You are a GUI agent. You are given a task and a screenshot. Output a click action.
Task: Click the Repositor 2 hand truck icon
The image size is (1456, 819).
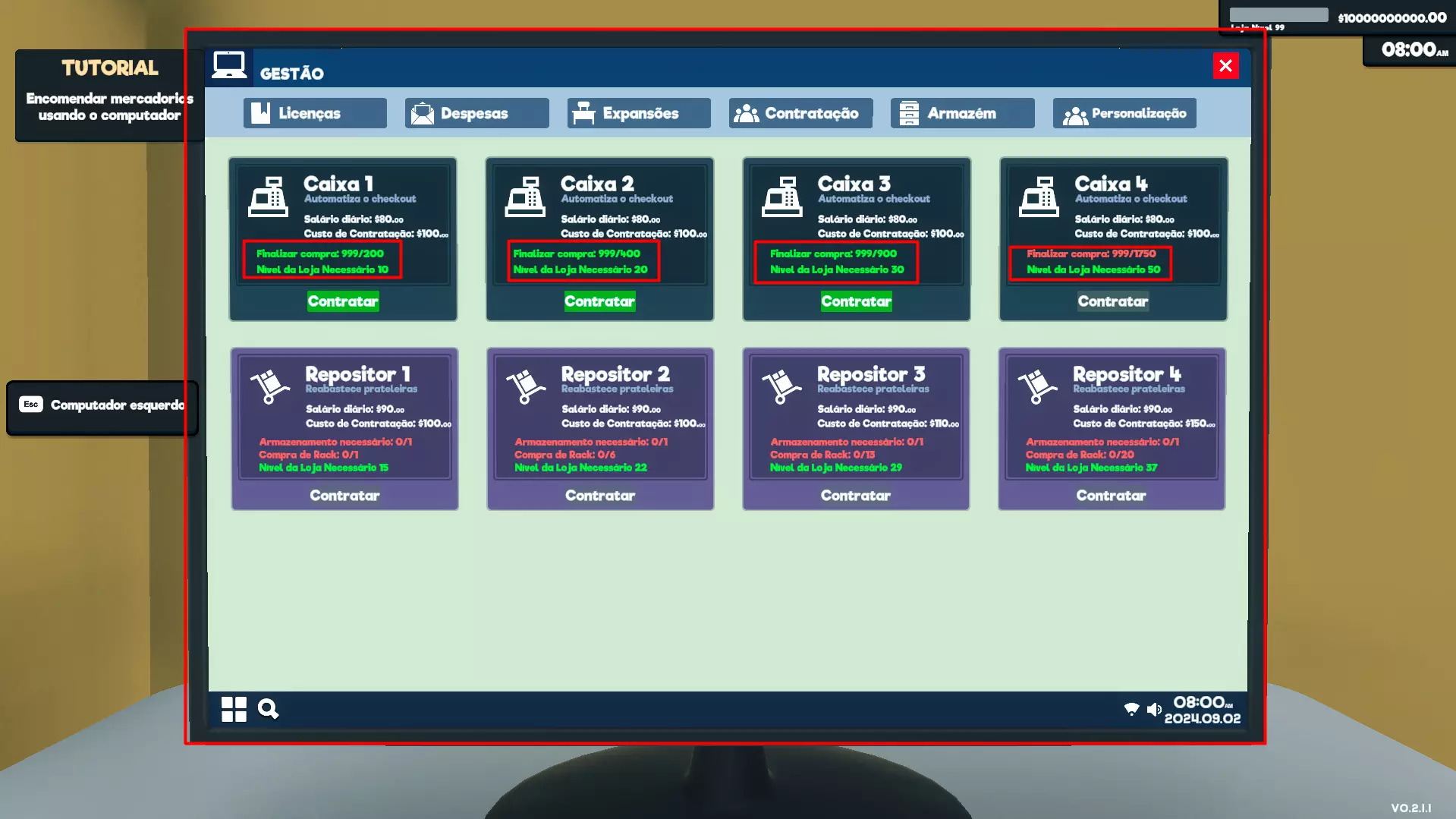(526, 387)
